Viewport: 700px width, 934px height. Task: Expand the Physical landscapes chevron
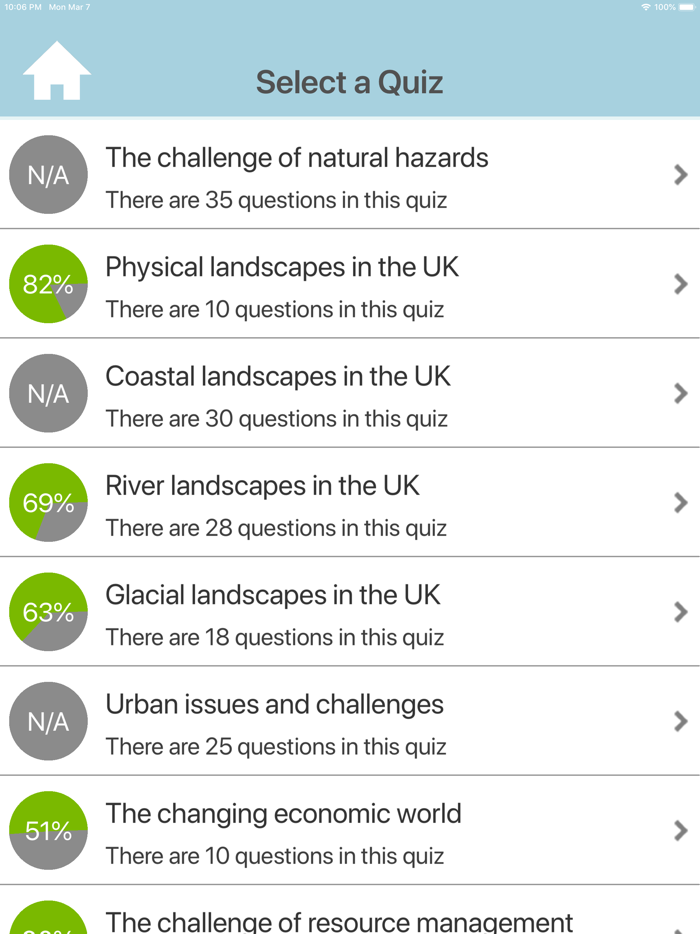pos(679,284)
